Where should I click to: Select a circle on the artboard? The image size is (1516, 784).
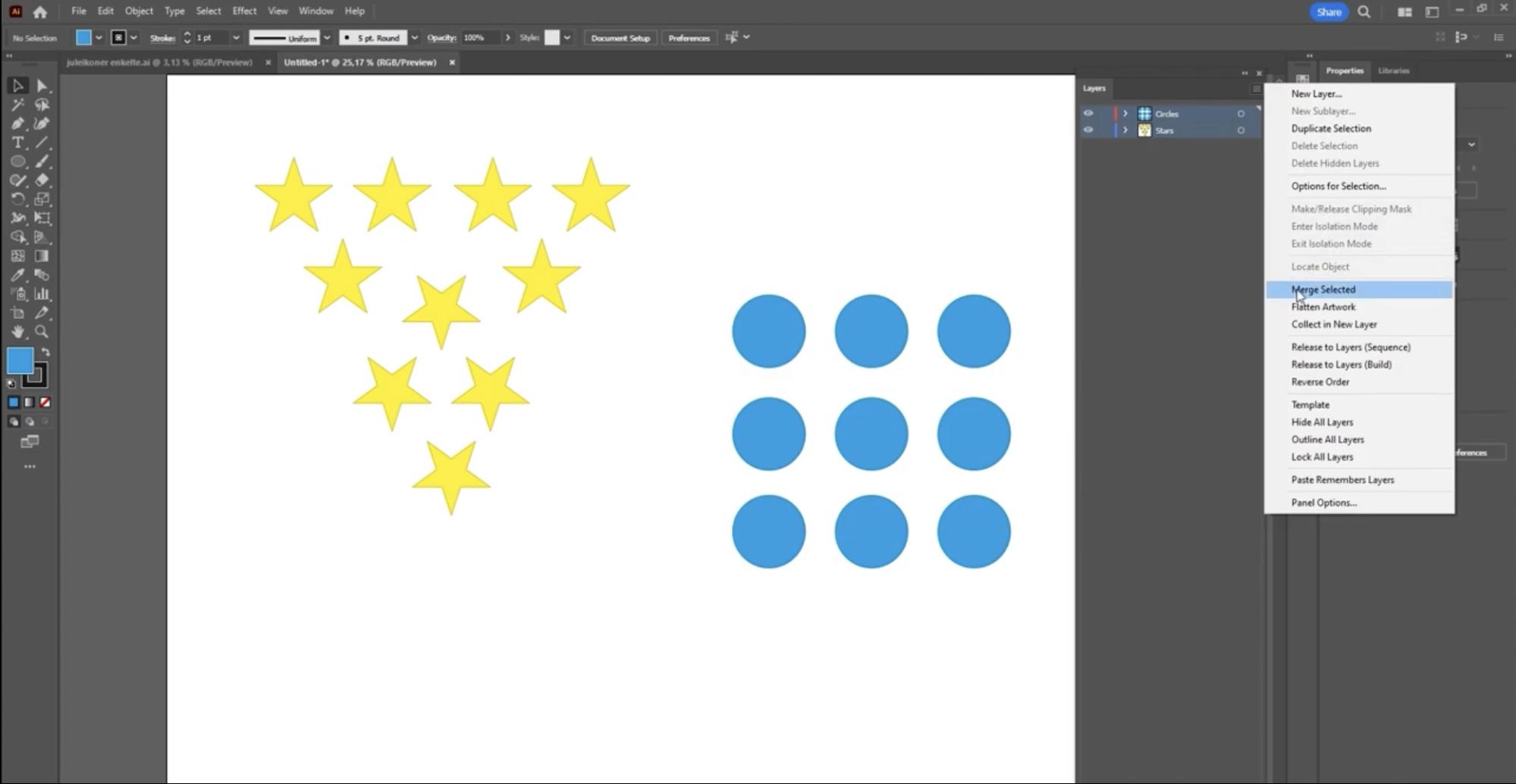[x=871, y=434]
